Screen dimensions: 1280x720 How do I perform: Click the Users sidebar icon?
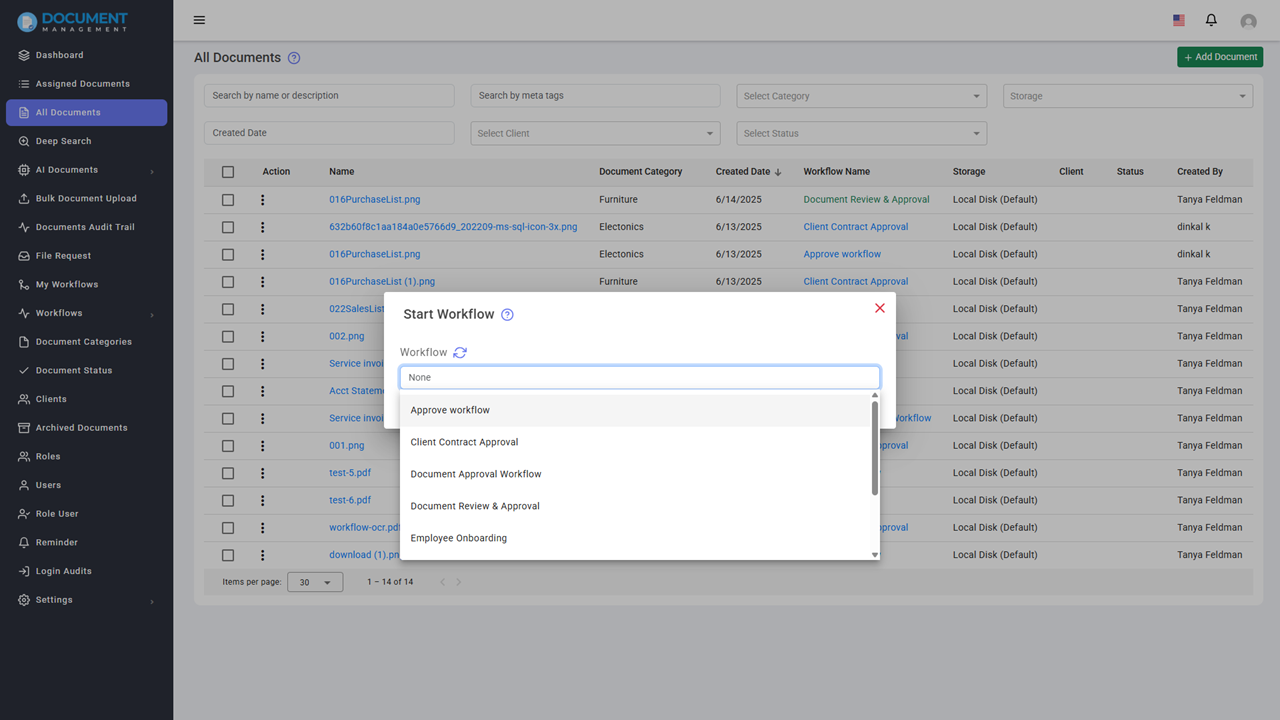pos(24,485)
